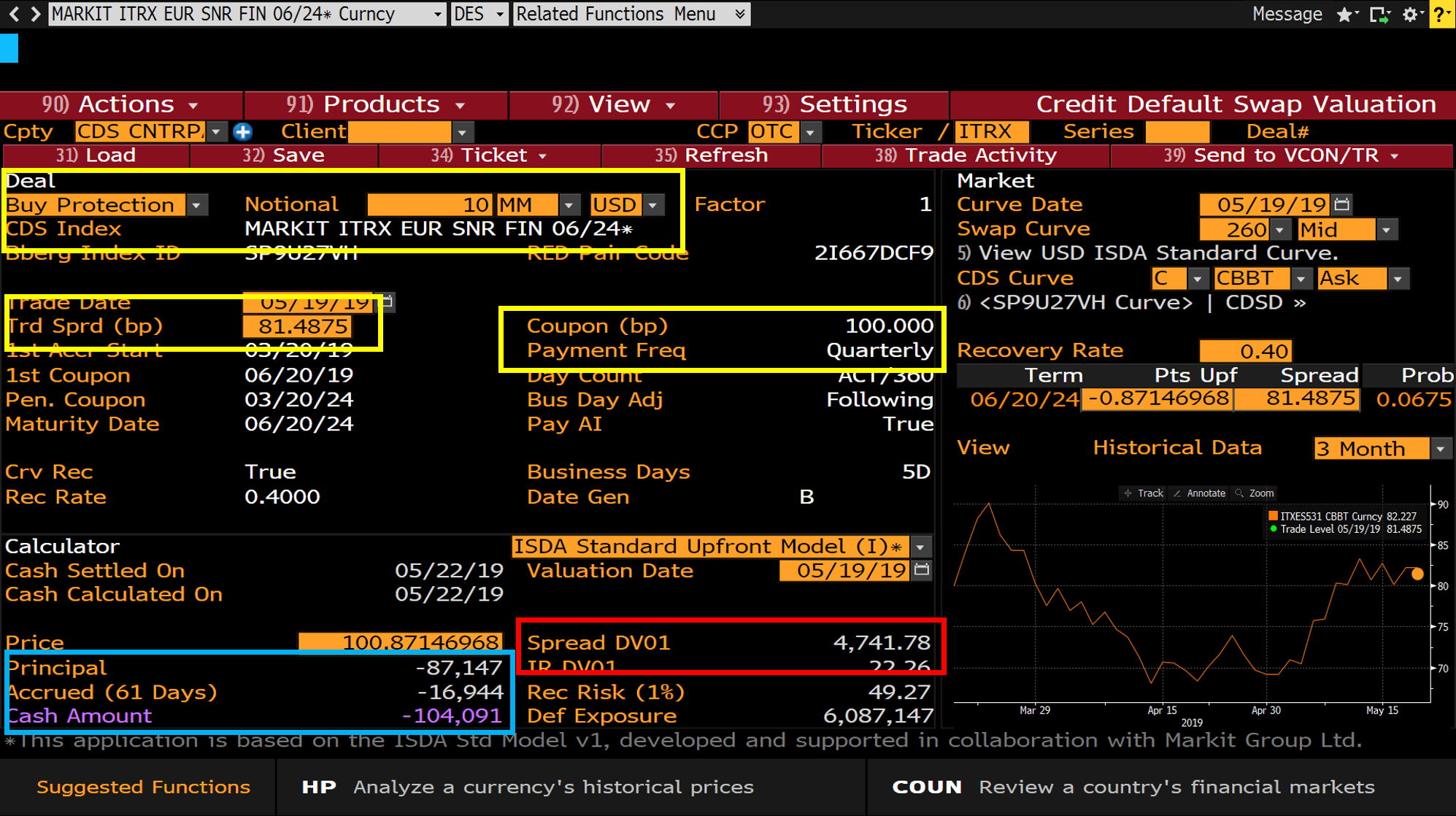Viewport: 1456px width, 816px height.
Task: Click the orange ITXES531 legend swatch
Action: pyautogui.click(x=1273, y=516)
